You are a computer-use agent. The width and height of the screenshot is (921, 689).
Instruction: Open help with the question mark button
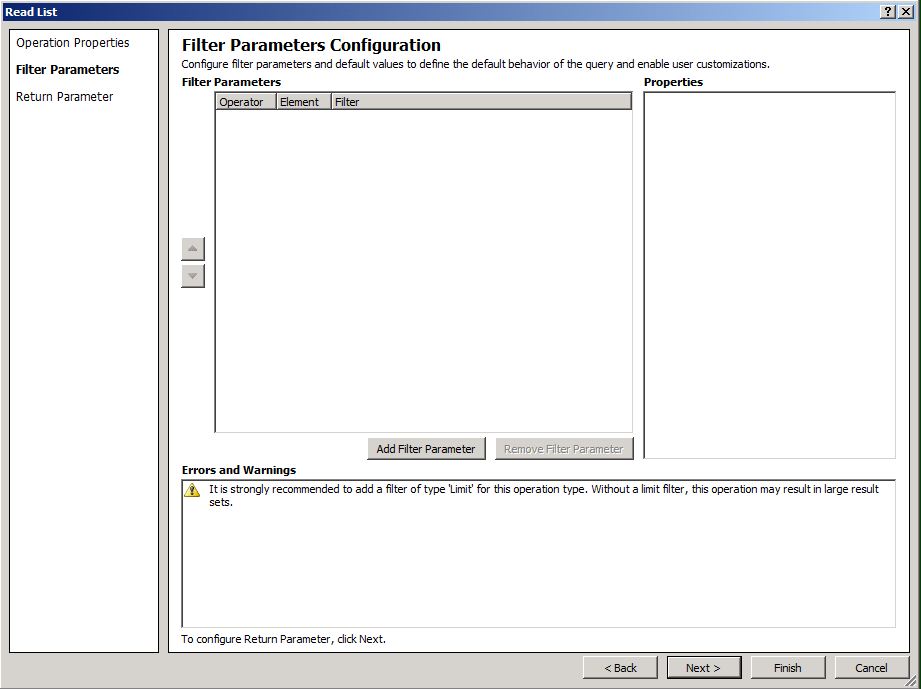point(888,12)
